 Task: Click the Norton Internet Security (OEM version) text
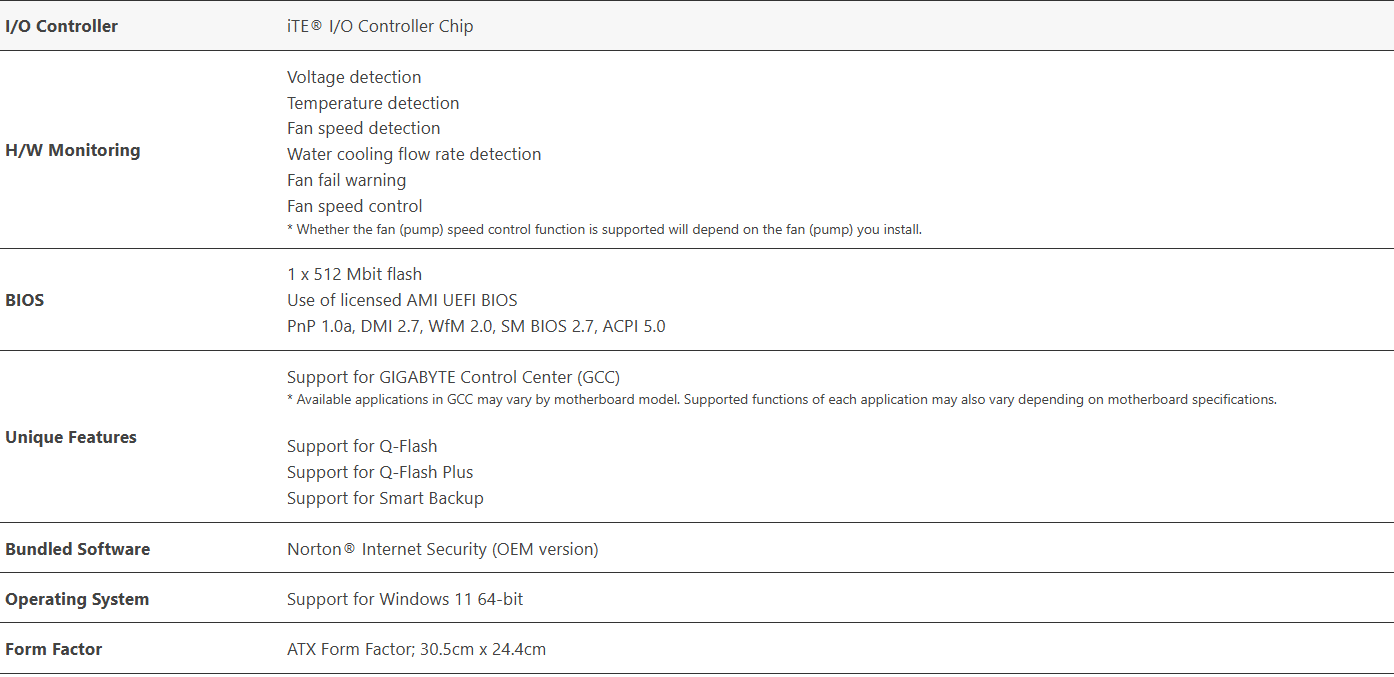(442, 549)
